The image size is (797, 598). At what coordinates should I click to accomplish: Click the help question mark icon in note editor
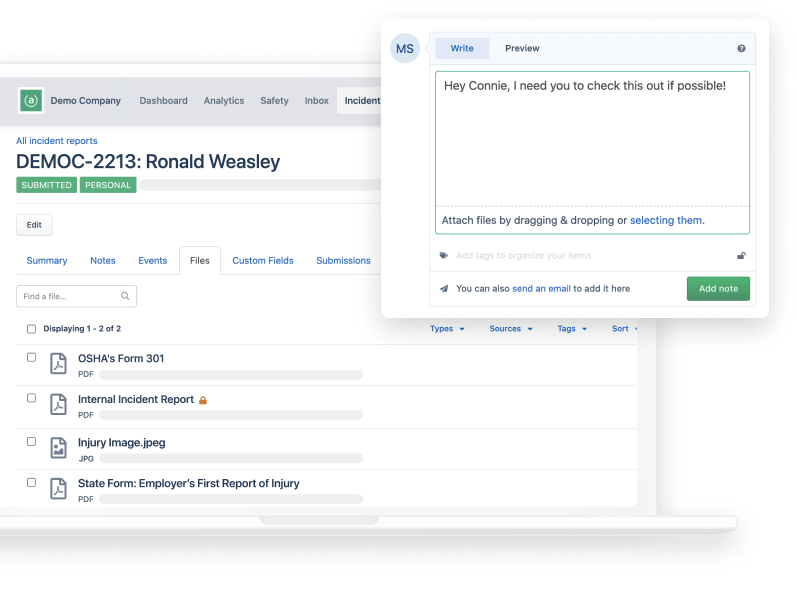(741, 48)
